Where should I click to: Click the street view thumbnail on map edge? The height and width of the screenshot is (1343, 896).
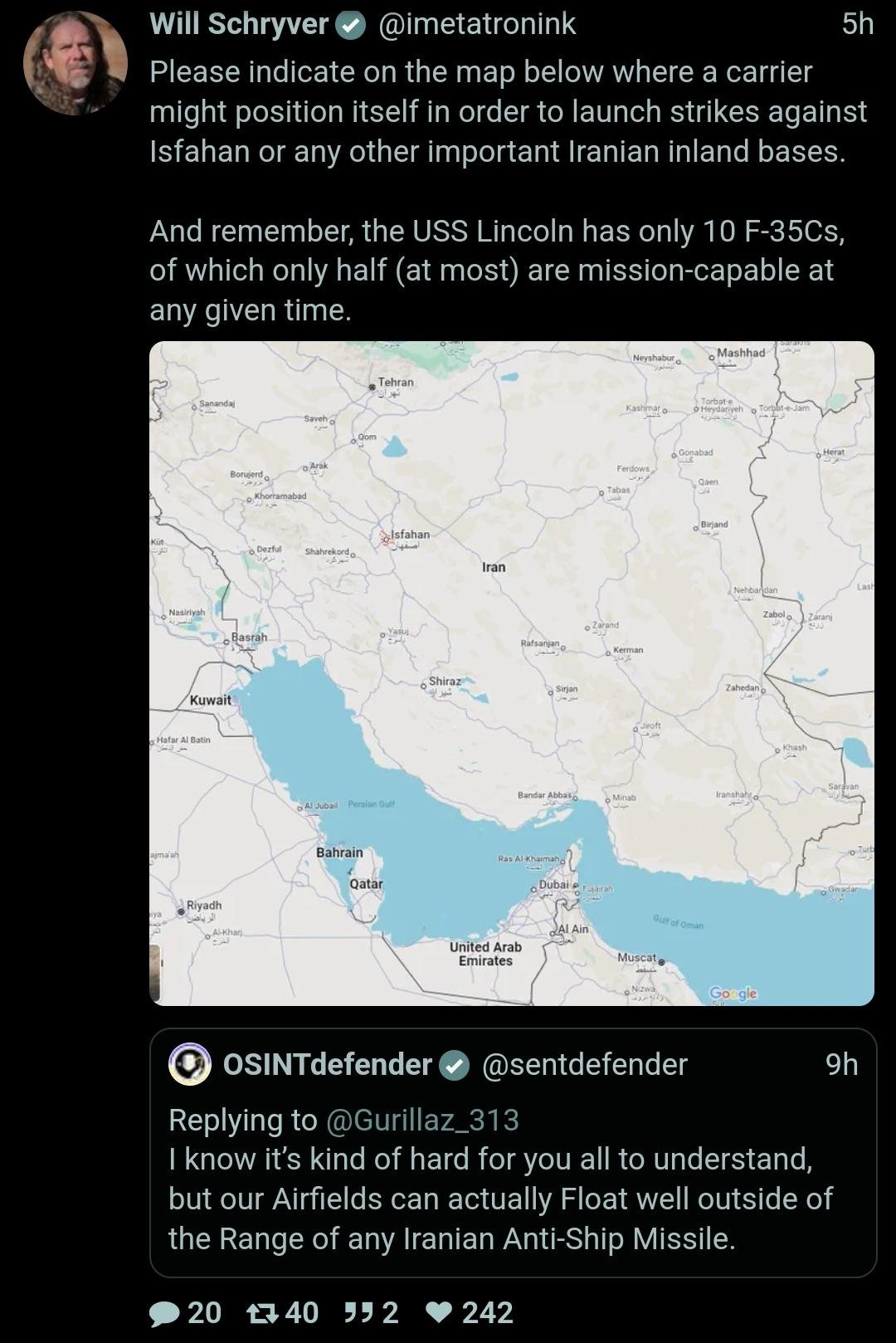point(154,973)
